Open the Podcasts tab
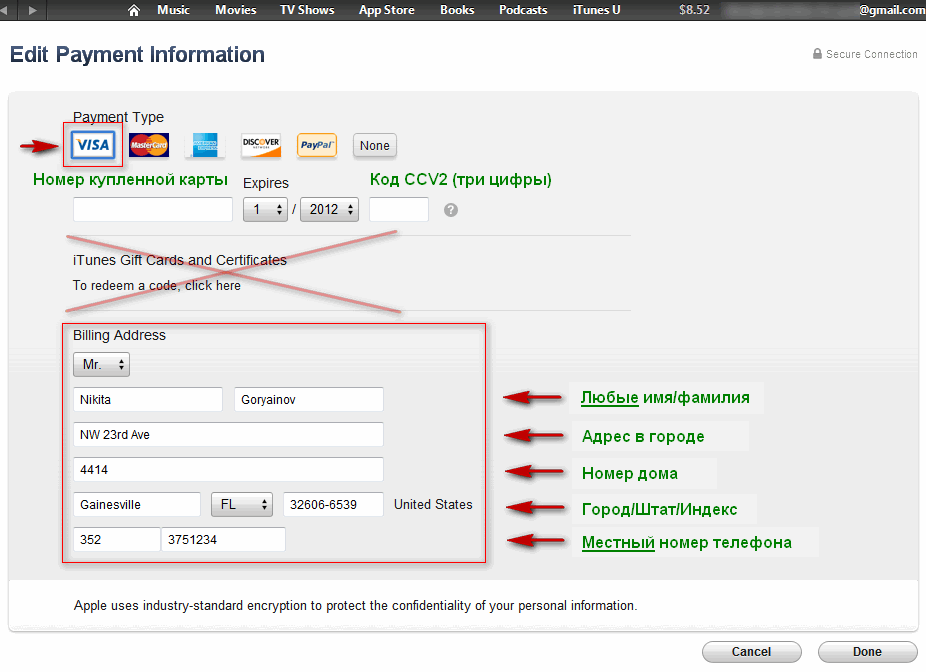The height and width of the screenshot is (672, 926). [x=523, y=10]
